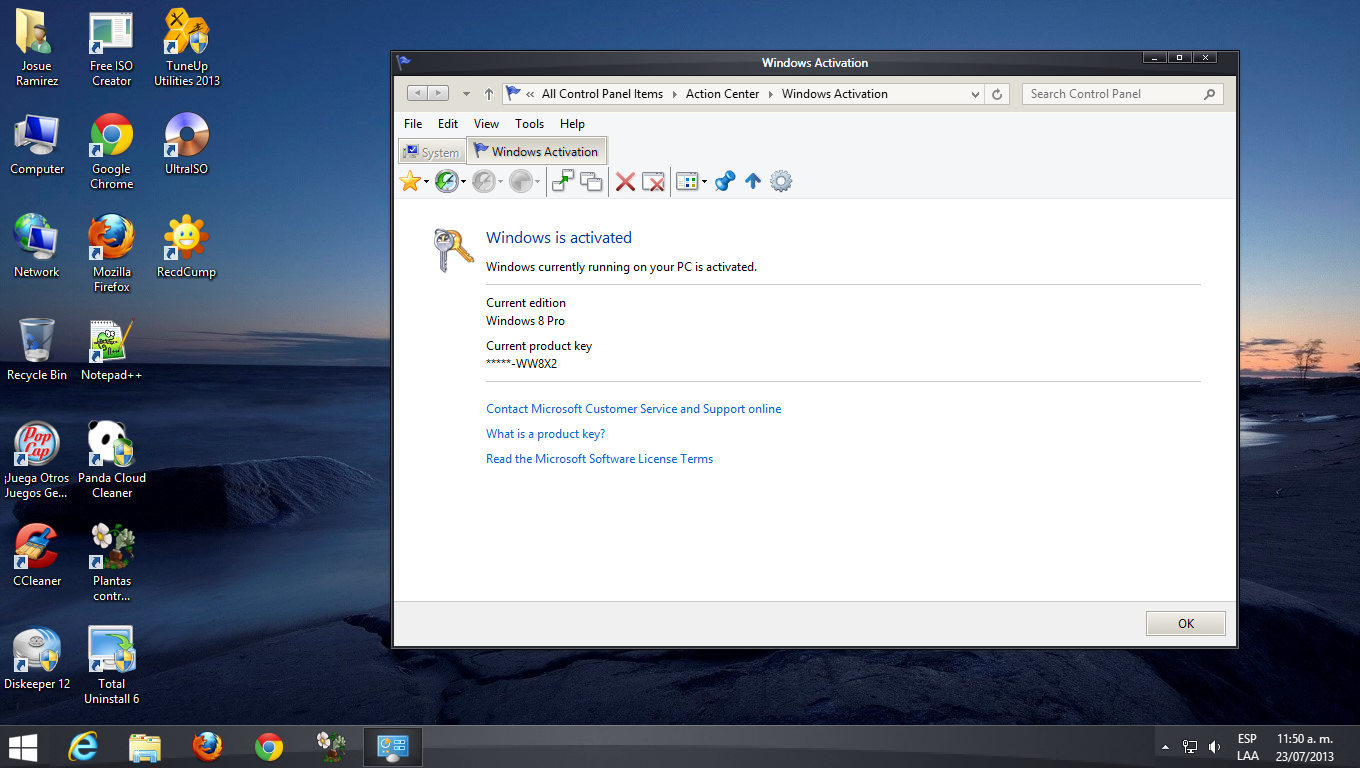
Task: Open the View menu
Action: click(486, 124)
